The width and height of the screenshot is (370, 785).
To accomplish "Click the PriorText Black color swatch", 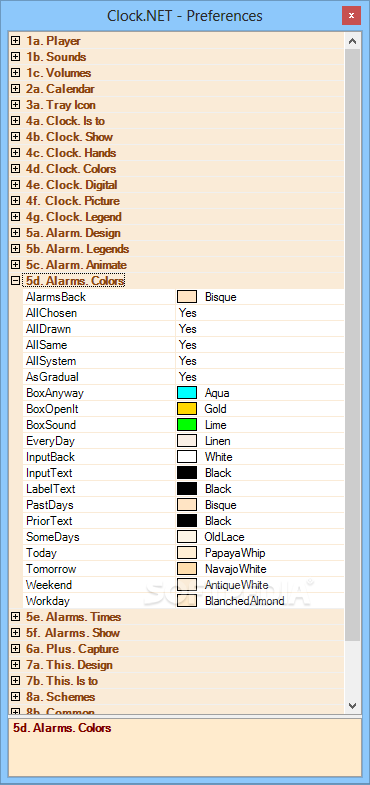I will tap(187, 521).
